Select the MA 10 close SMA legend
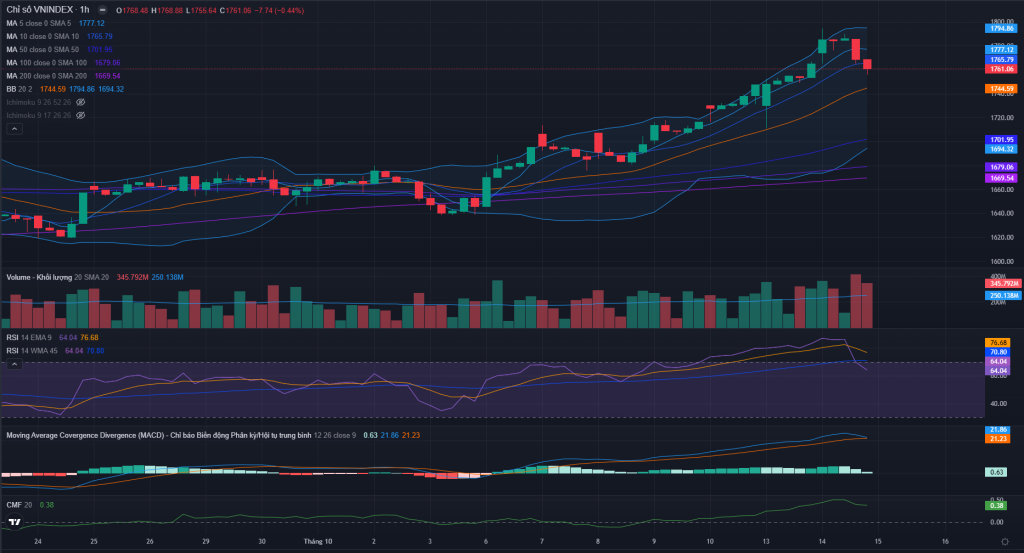 click(x=42, y=36)
